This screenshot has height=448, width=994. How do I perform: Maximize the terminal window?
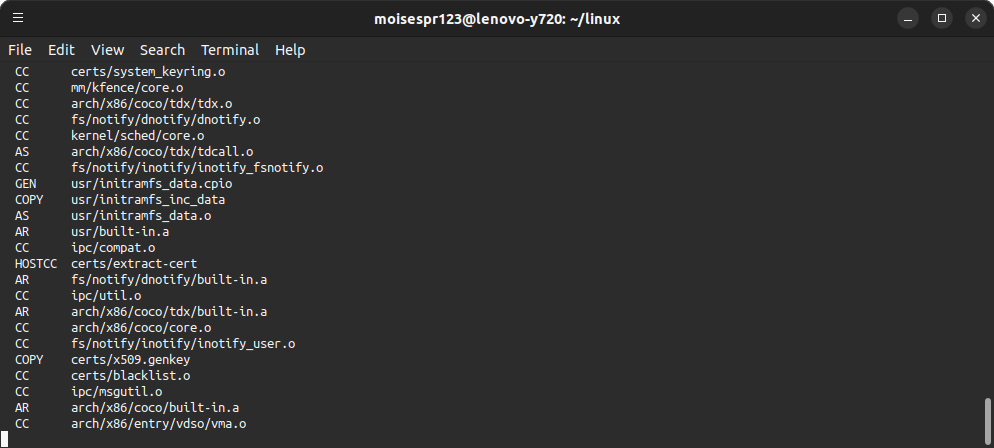942,18
